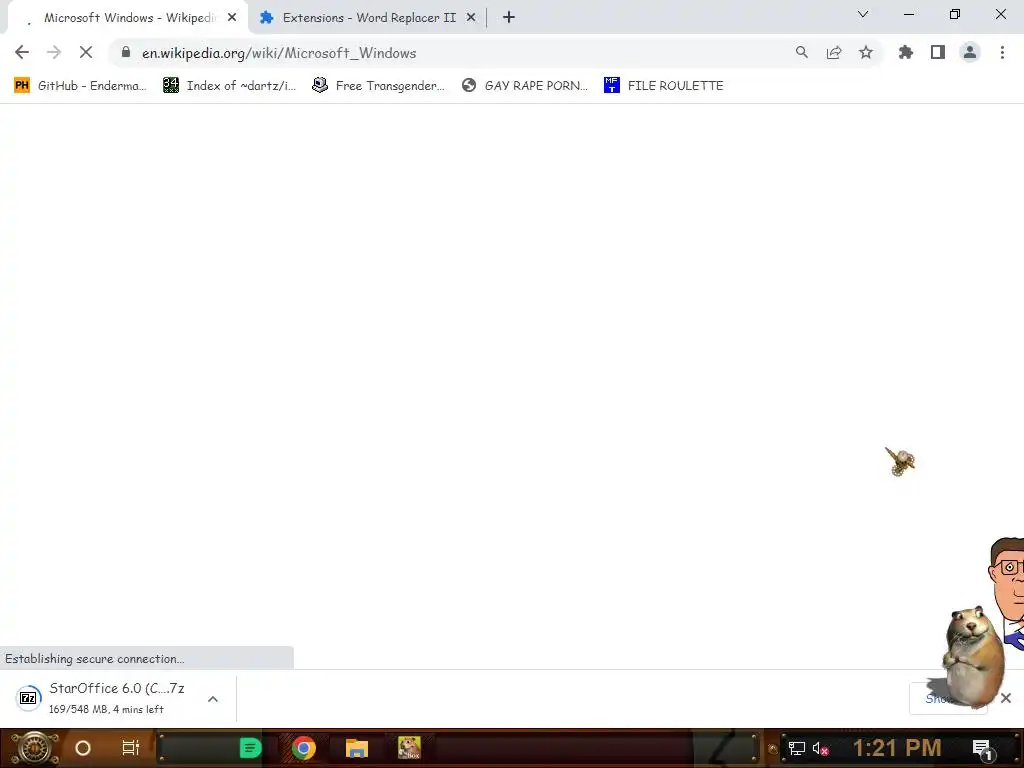Image resolution: width=1024 pixels, height=768 pixels.
Task: Open the Extensions puzzle-piece menu
Action: point(906,52)
